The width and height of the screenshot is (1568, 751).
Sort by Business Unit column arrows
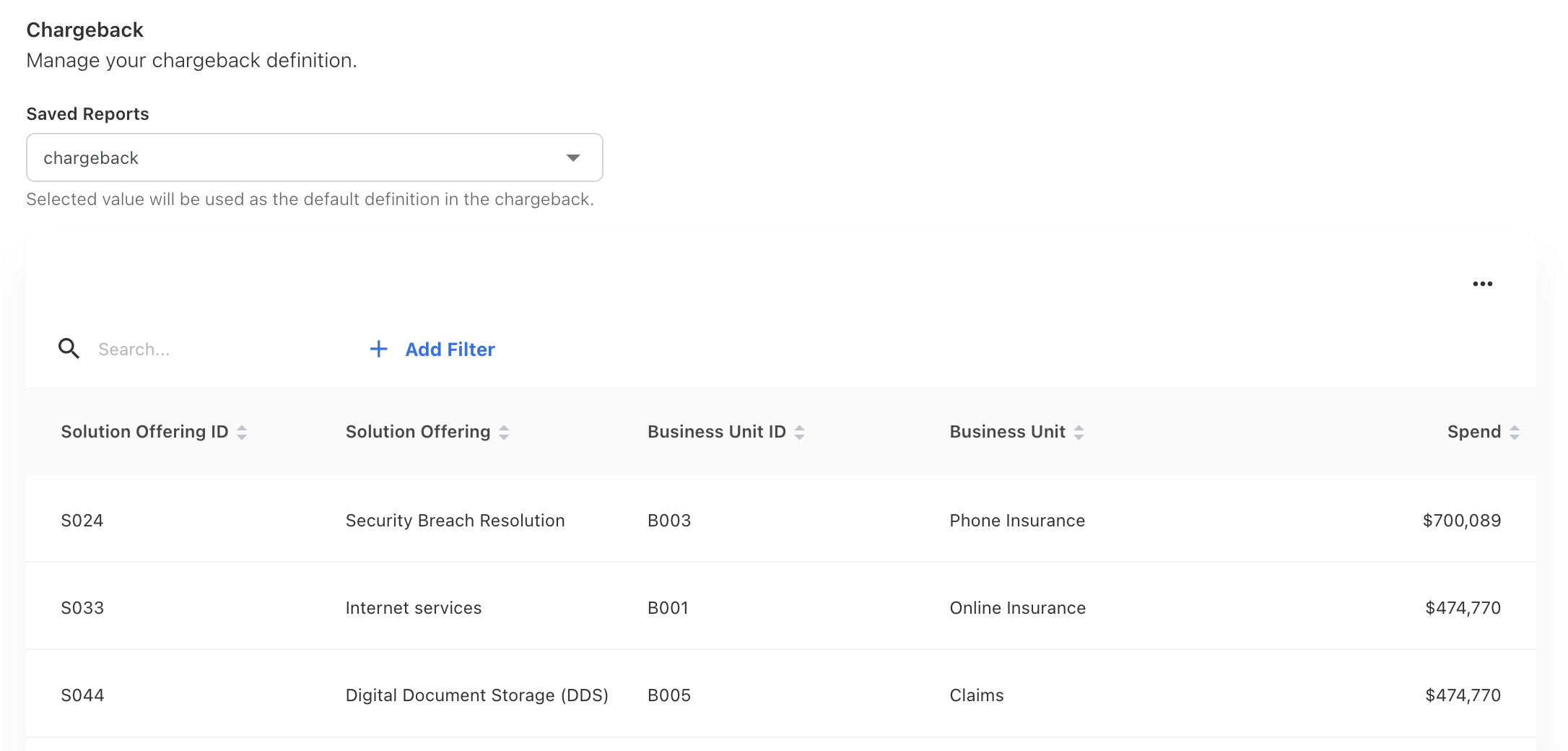click(1079, 433)
